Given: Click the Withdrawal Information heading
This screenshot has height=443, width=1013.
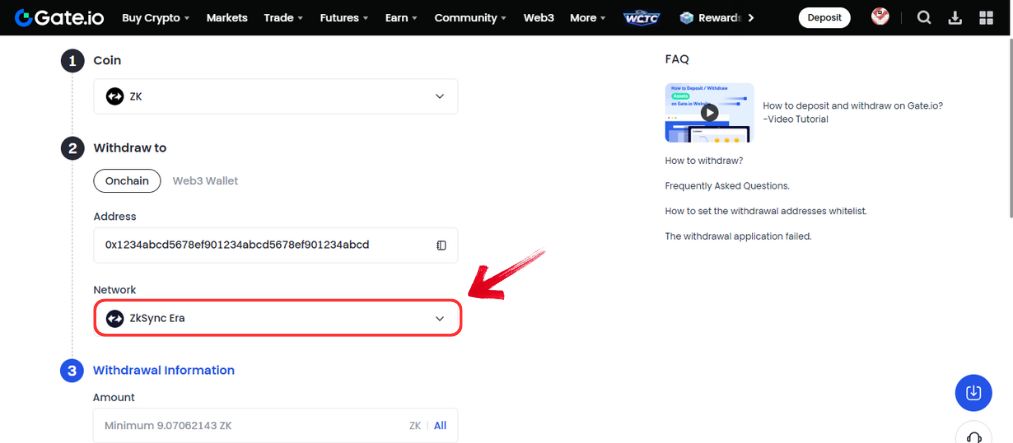Looking at the screenshot, I should click(163, 370).
